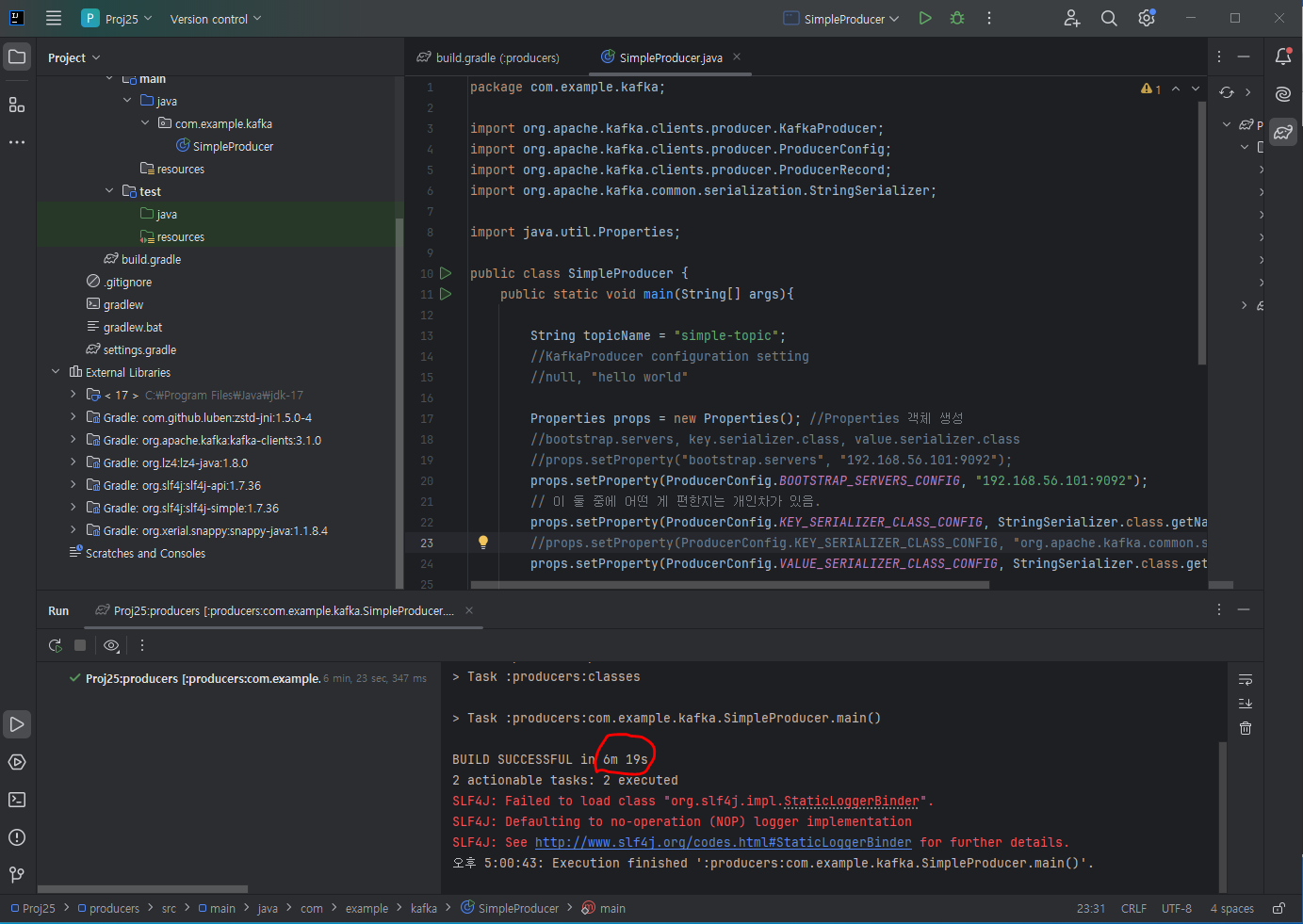Open the AI Assistant spiral icon
The height and width of the screenshot is (924, 1303).
(x=1283, y=93)
